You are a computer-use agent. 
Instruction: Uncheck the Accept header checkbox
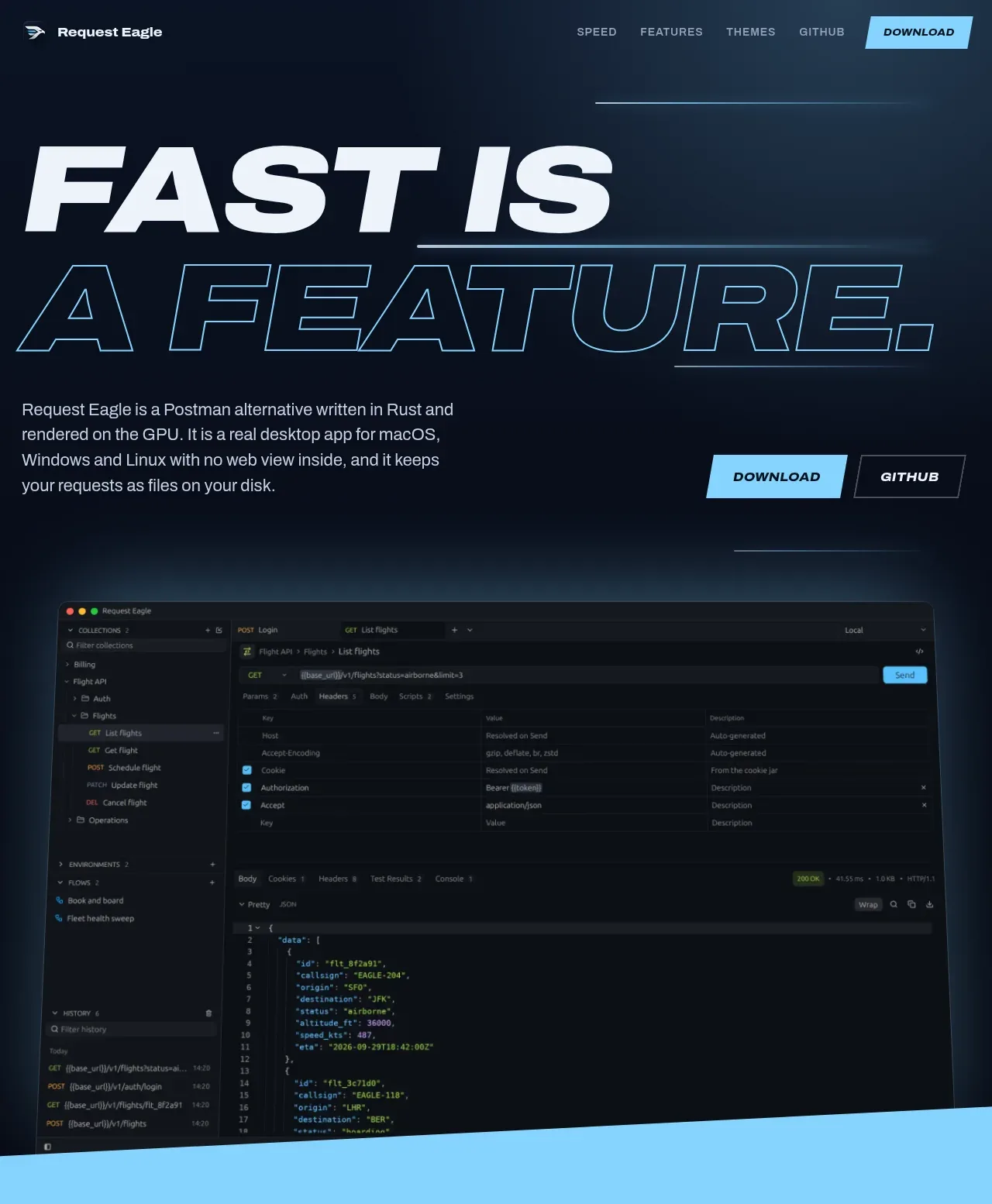click(x=246, y=805)
